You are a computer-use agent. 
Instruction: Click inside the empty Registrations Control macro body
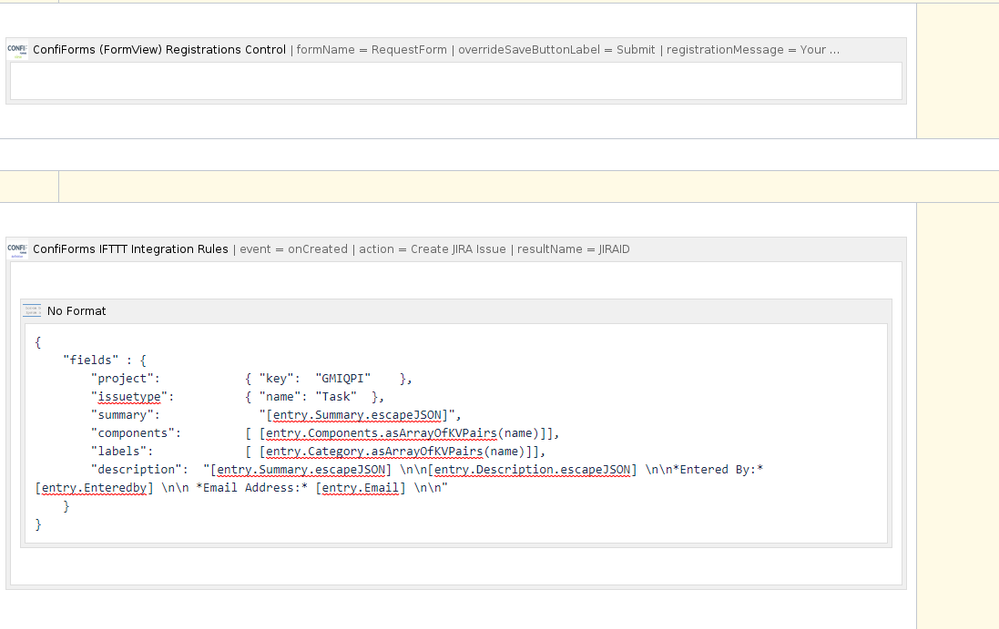[x=456, y=81]
